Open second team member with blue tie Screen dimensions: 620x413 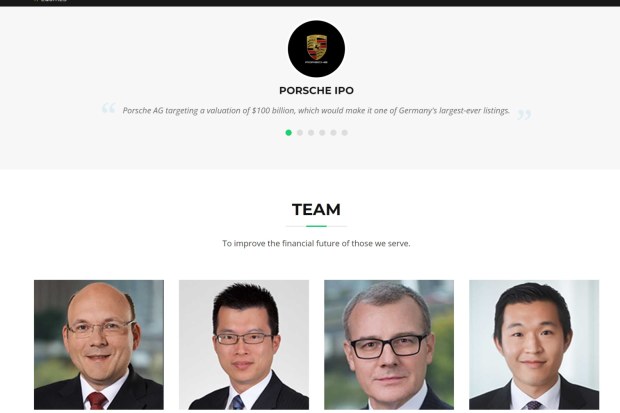pos(244,345)
